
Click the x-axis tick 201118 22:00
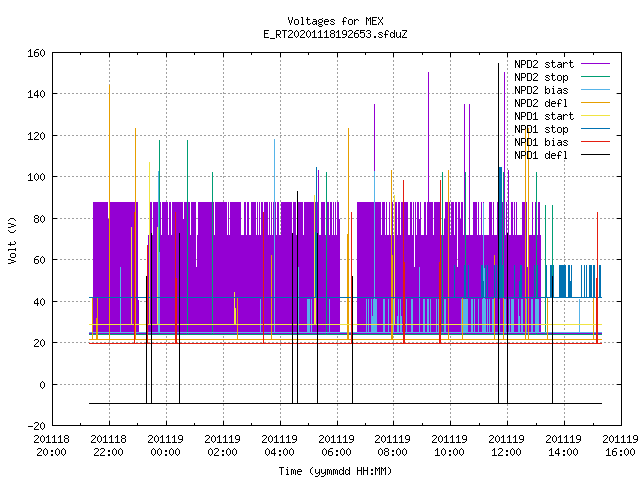(x=109, y=446)
